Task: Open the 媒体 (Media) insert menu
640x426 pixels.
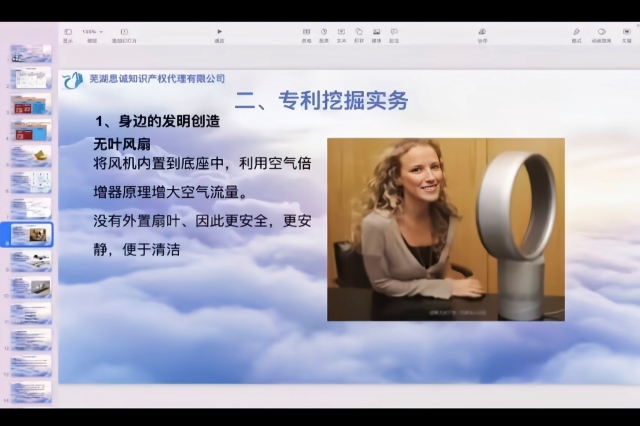Action: tap(376, 34)
